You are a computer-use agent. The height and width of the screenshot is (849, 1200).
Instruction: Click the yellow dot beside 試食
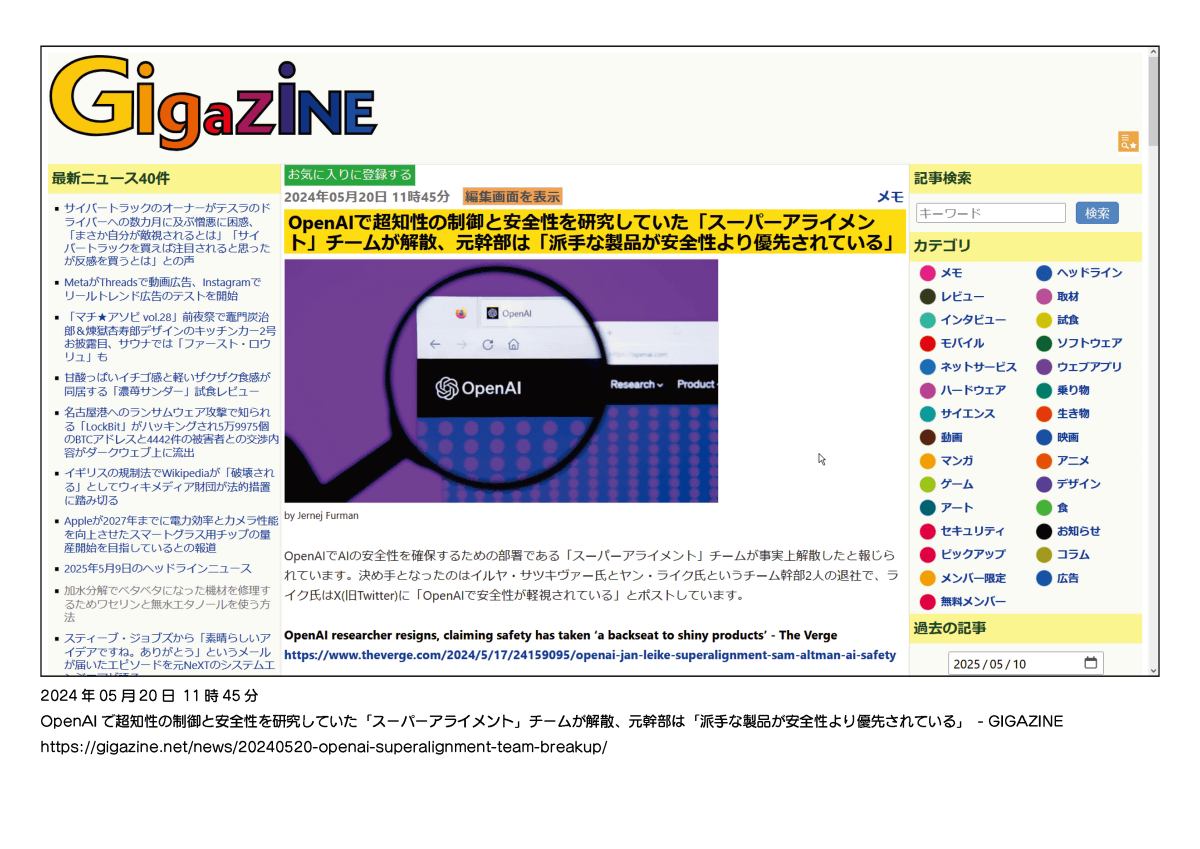[1044, 320]
